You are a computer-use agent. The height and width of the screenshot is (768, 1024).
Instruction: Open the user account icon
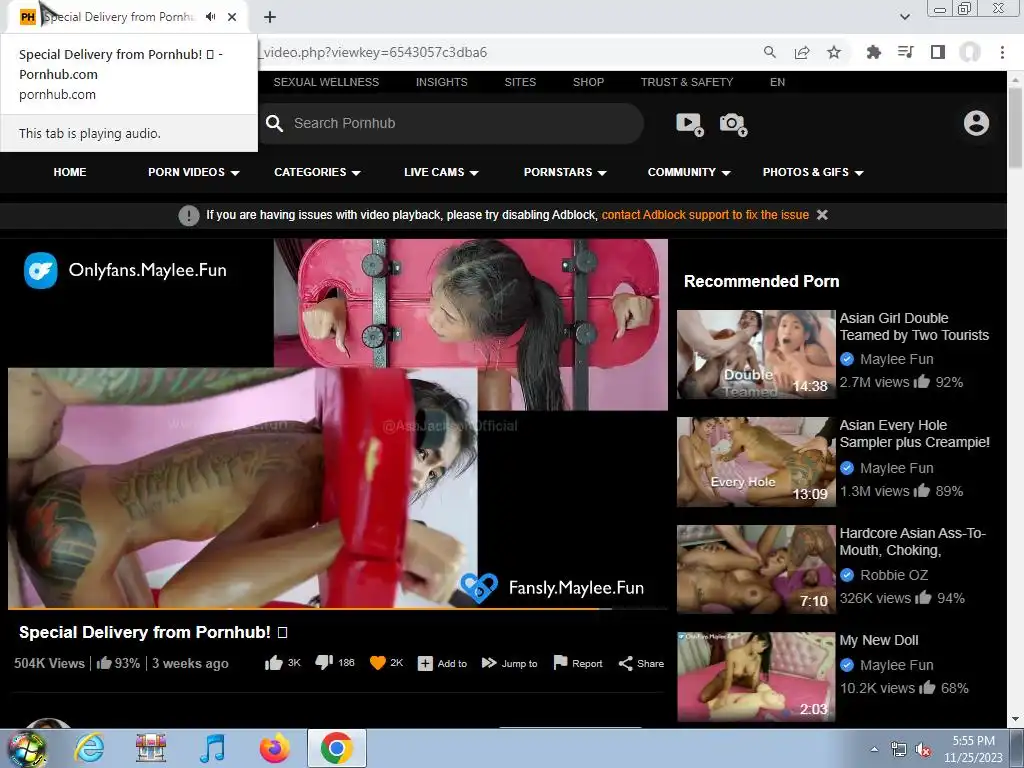pos(976,123)
